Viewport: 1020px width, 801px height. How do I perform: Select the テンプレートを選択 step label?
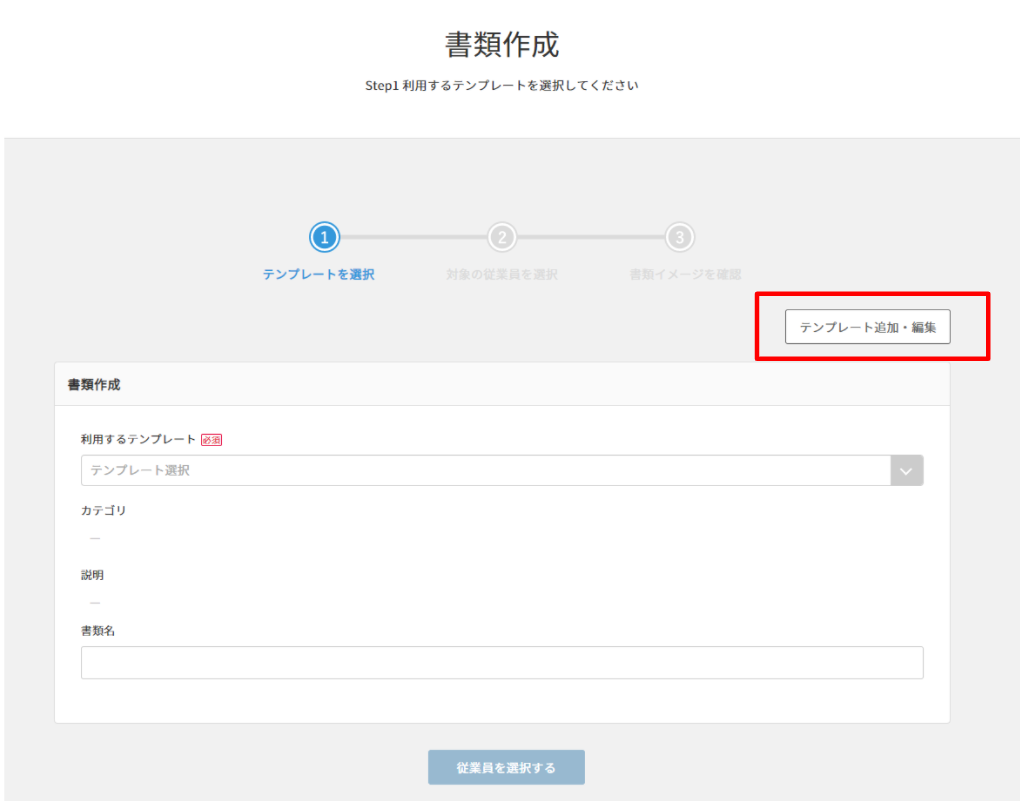tap(318, 274)
